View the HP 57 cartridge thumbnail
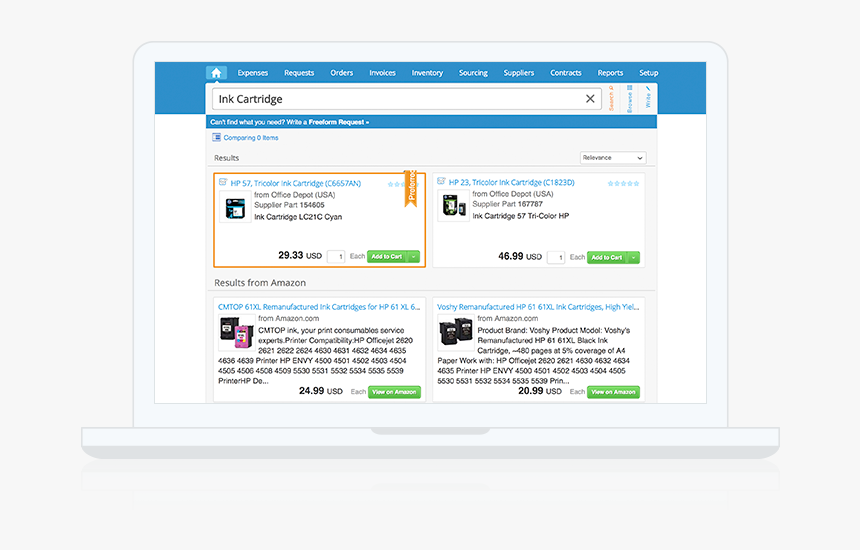Viewport: 860px width, 550px height. [x=235, y=207]
